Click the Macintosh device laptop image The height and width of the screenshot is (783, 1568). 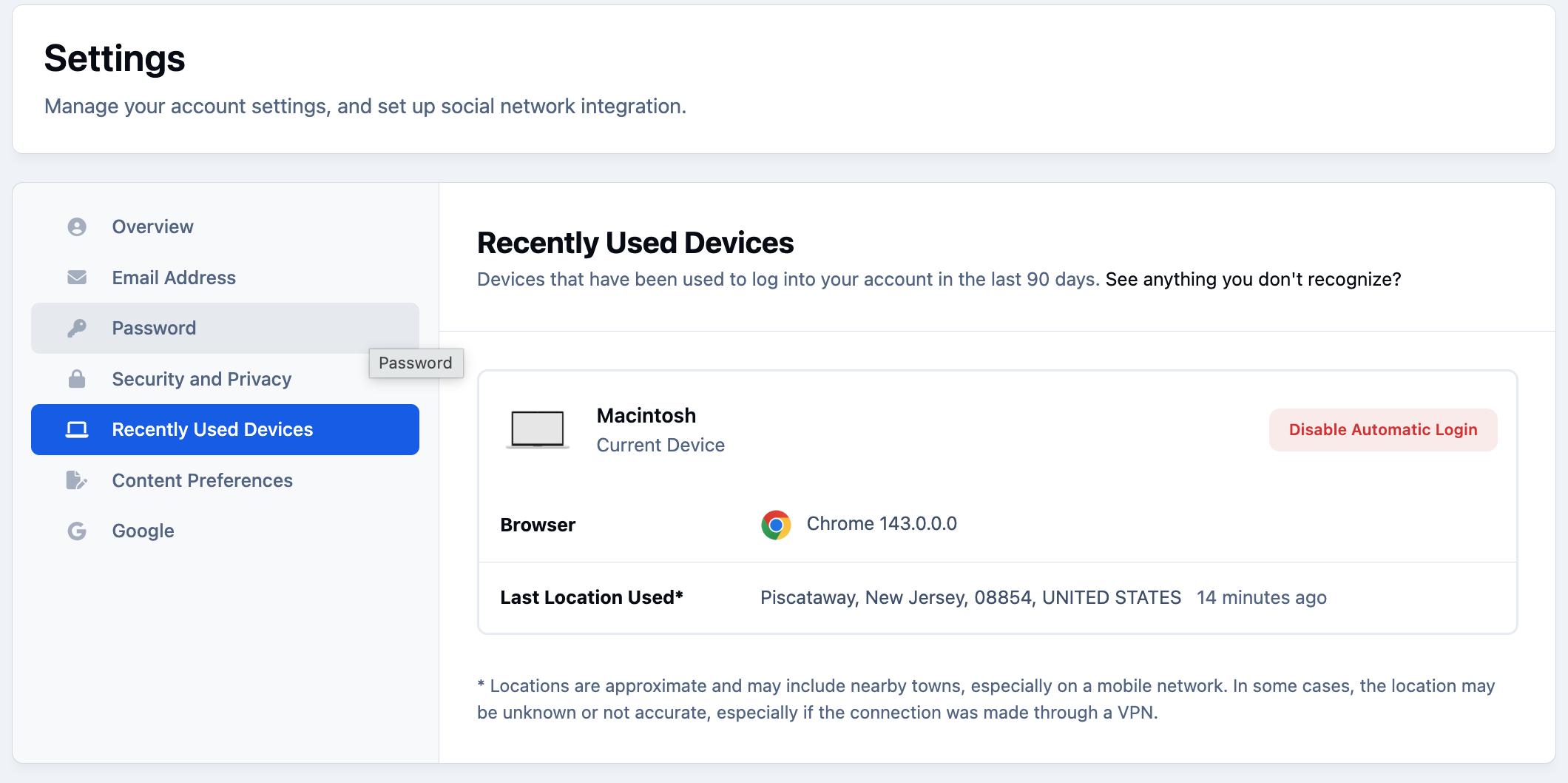(x=538, y=430)
